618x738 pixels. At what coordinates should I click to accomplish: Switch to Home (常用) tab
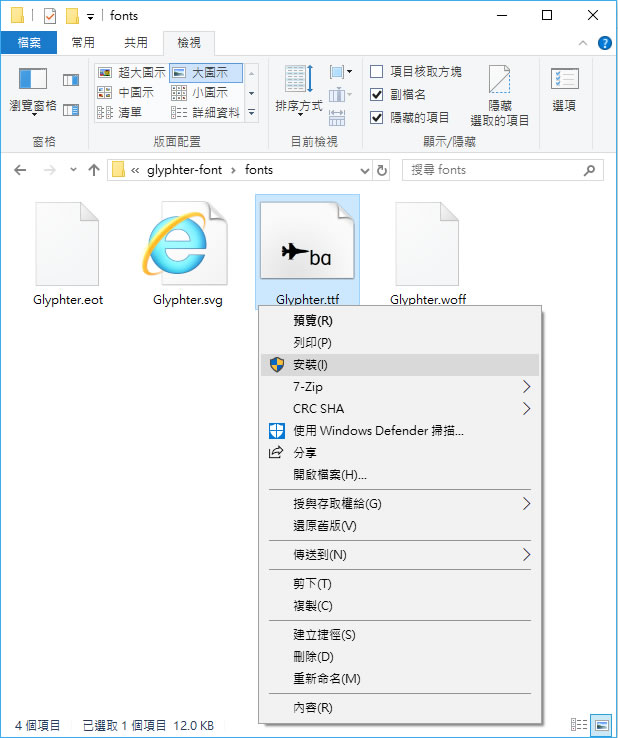[83, 43]
